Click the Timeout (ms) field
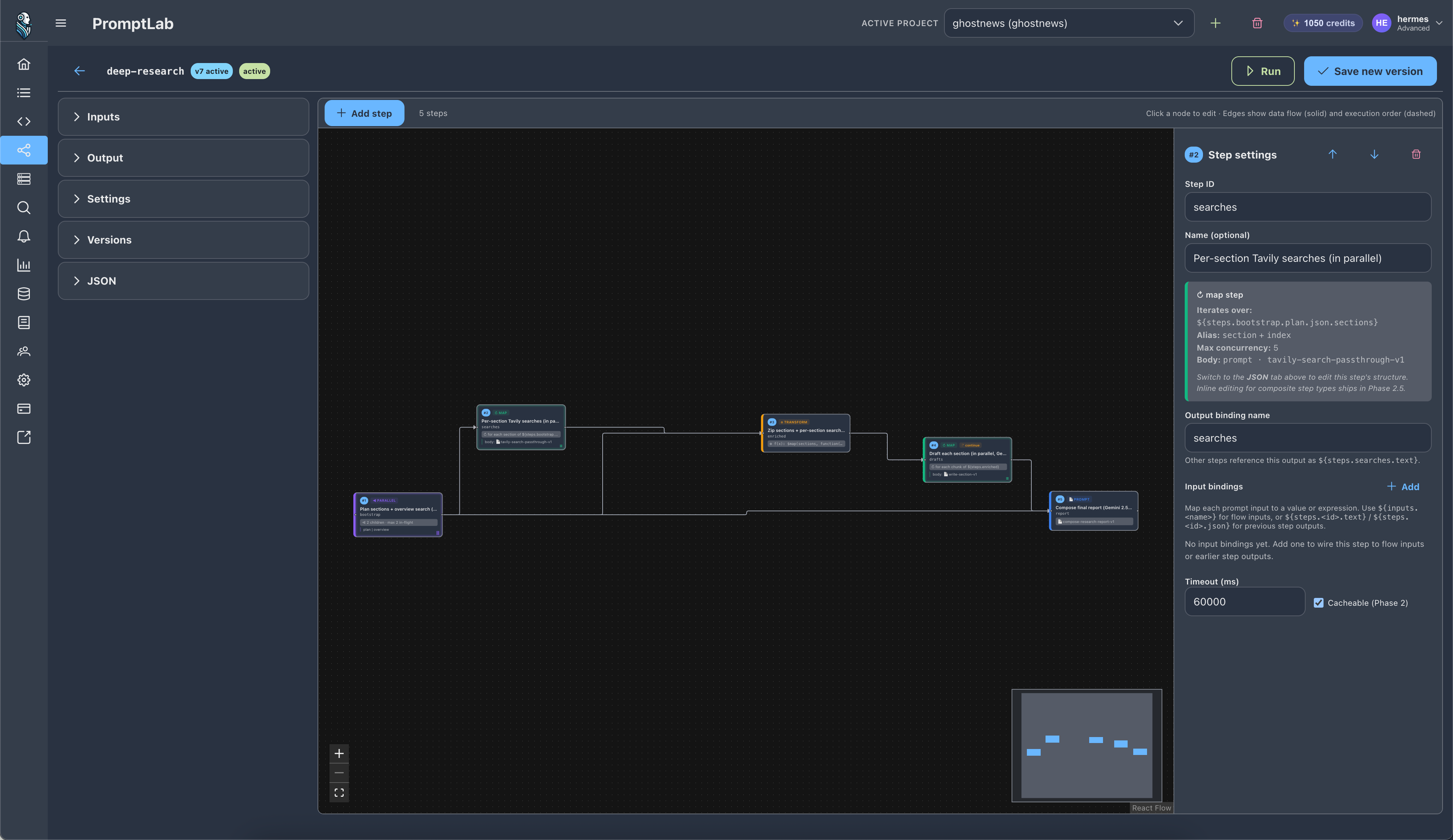This screenshot has width=1453, height=840. [1244, 602]
